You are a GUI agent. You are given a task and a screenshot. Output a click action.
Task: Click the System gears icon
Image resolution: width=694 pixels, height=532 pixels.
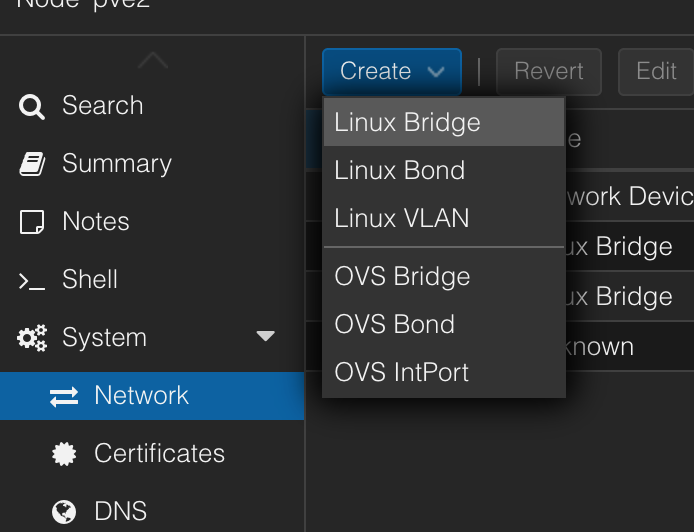(32, 338)
